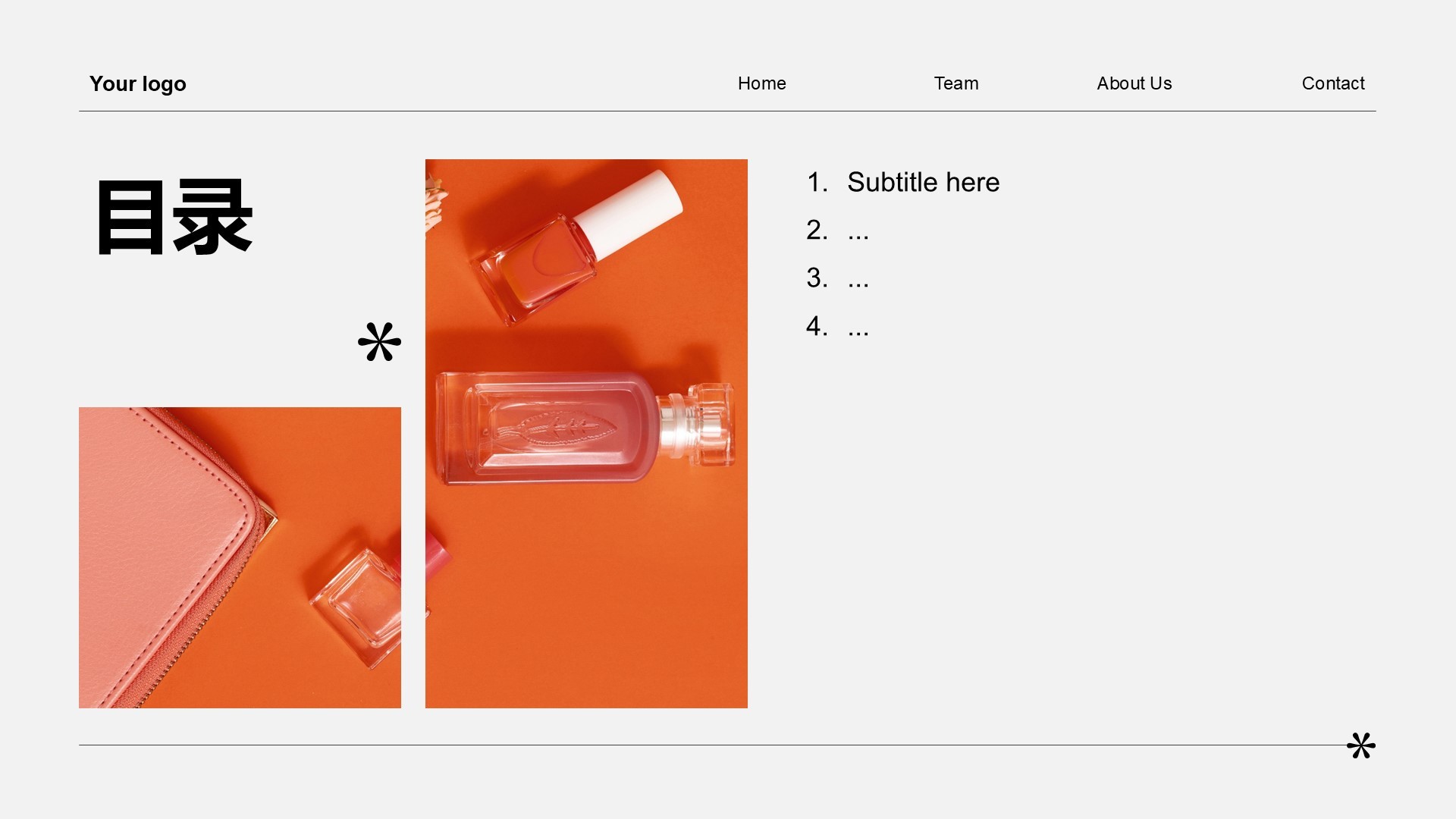Click list item number 2 placeholder
Screen dimensions: 1456x819
pyautogui.click(x=837, y=231)
